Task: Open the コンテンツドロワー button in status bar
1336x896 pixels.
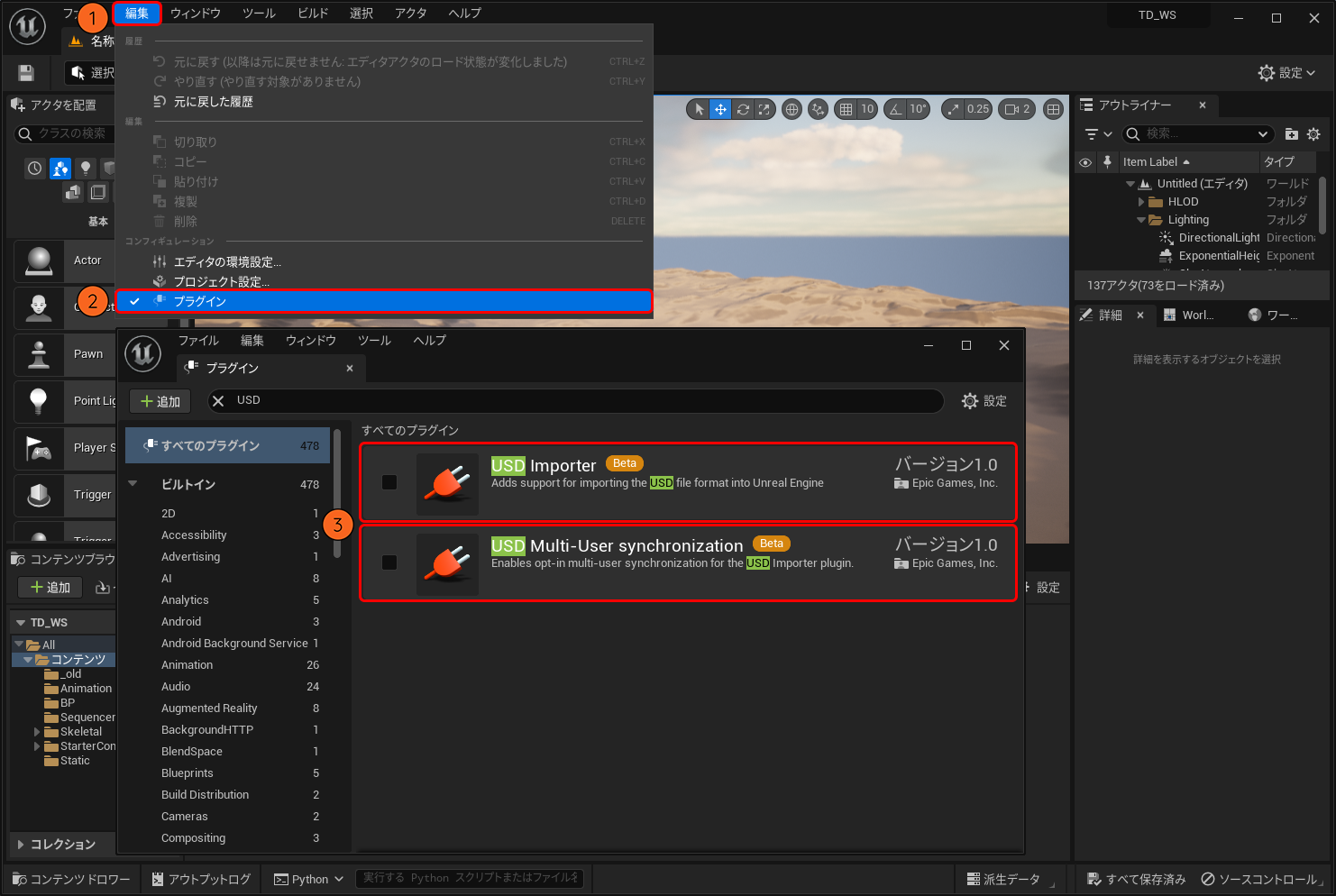Action: [71, 879]
